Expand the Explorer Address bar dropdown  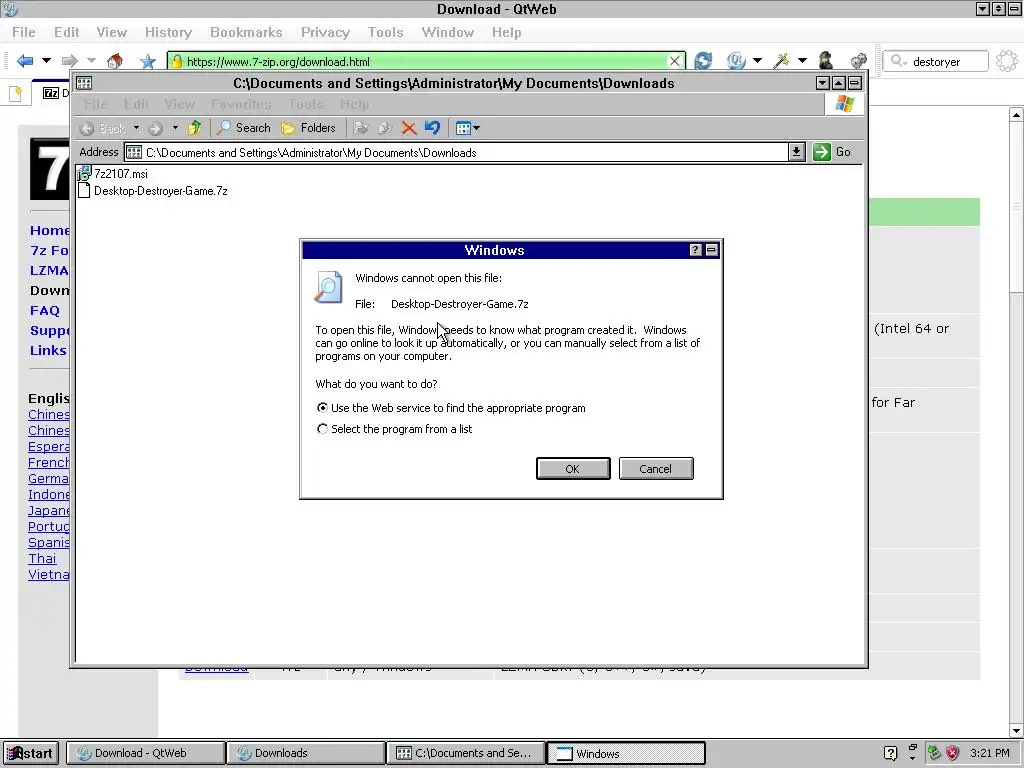pyautogui.click(x=796, y=152)
